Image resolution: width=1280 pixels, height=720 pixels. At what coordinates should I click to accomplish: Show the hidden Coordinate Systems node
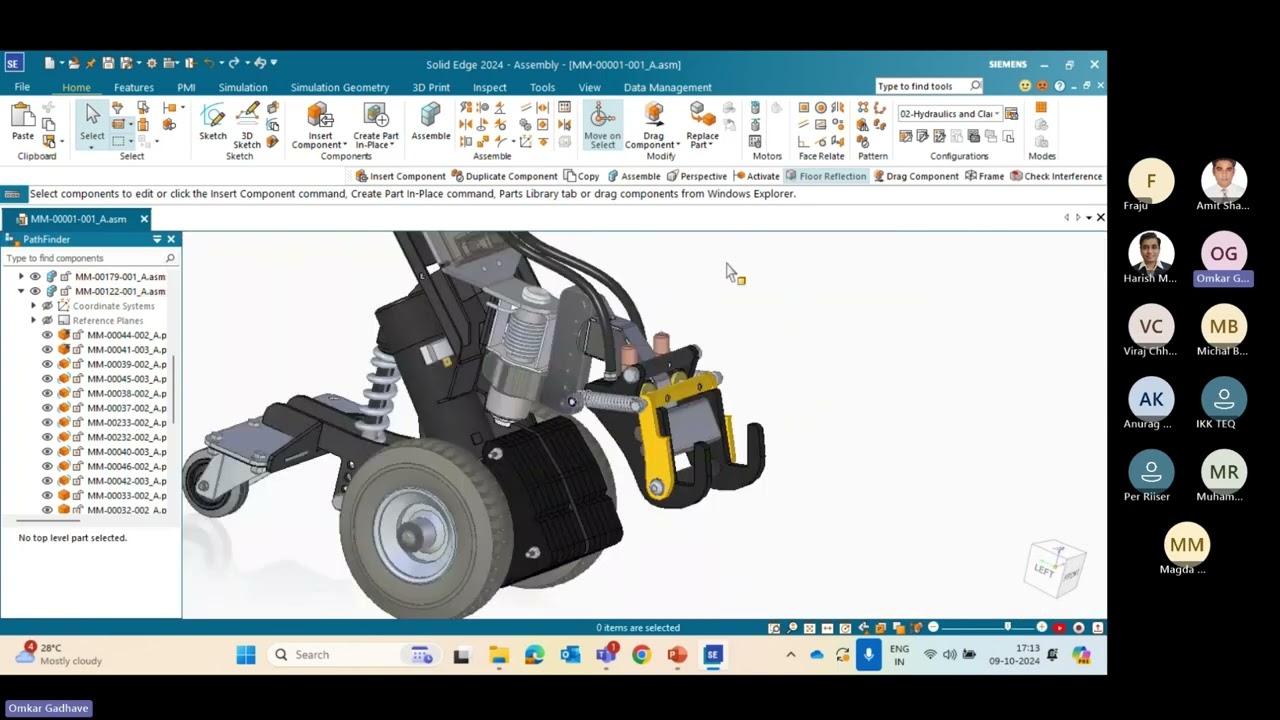(47, 306)
